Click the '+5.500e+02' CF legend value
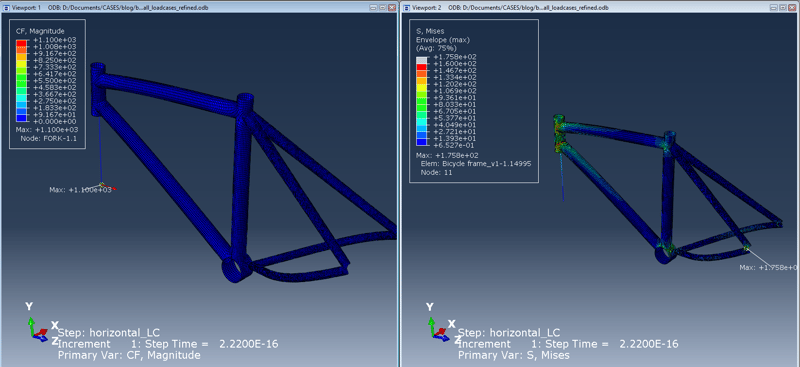The width and height of the screenshot is (800, 367). click(x=54, y=80)
